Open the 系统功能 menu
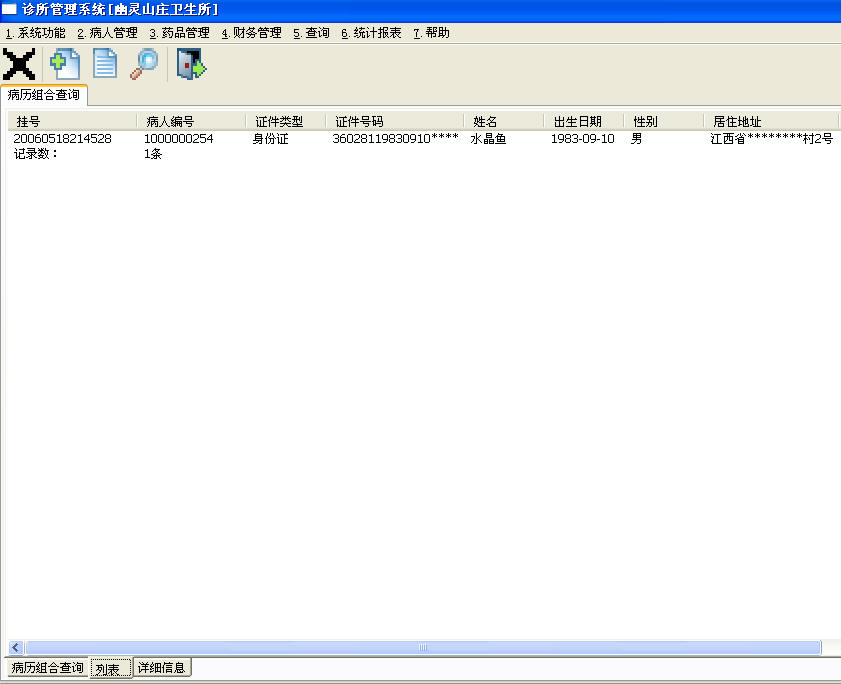841x684 pixels. pyautogui.click(x=35, y=33)
